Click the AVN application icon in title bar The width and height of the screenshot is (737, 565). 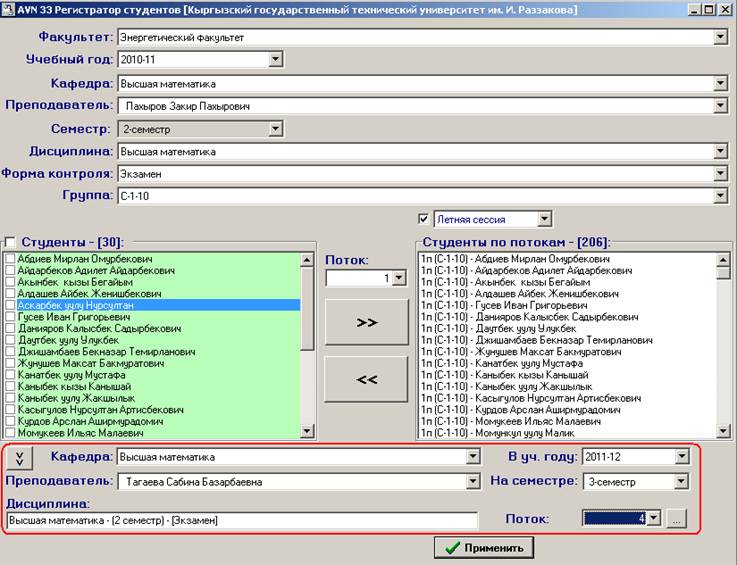9,9
